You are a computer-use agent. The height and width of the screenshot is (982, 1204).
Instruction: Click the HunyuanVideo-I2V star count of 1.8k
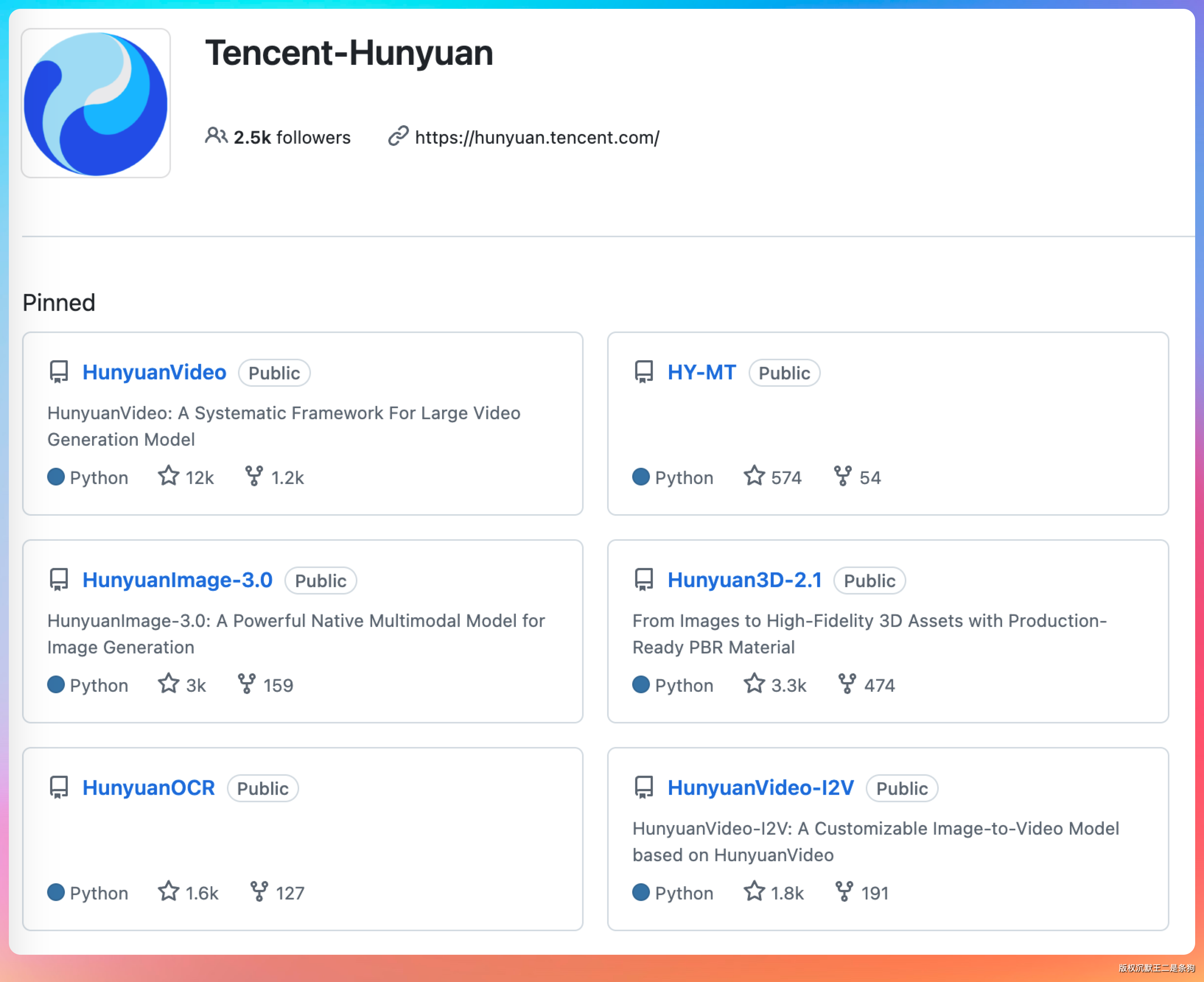click(x=787, y=893)
